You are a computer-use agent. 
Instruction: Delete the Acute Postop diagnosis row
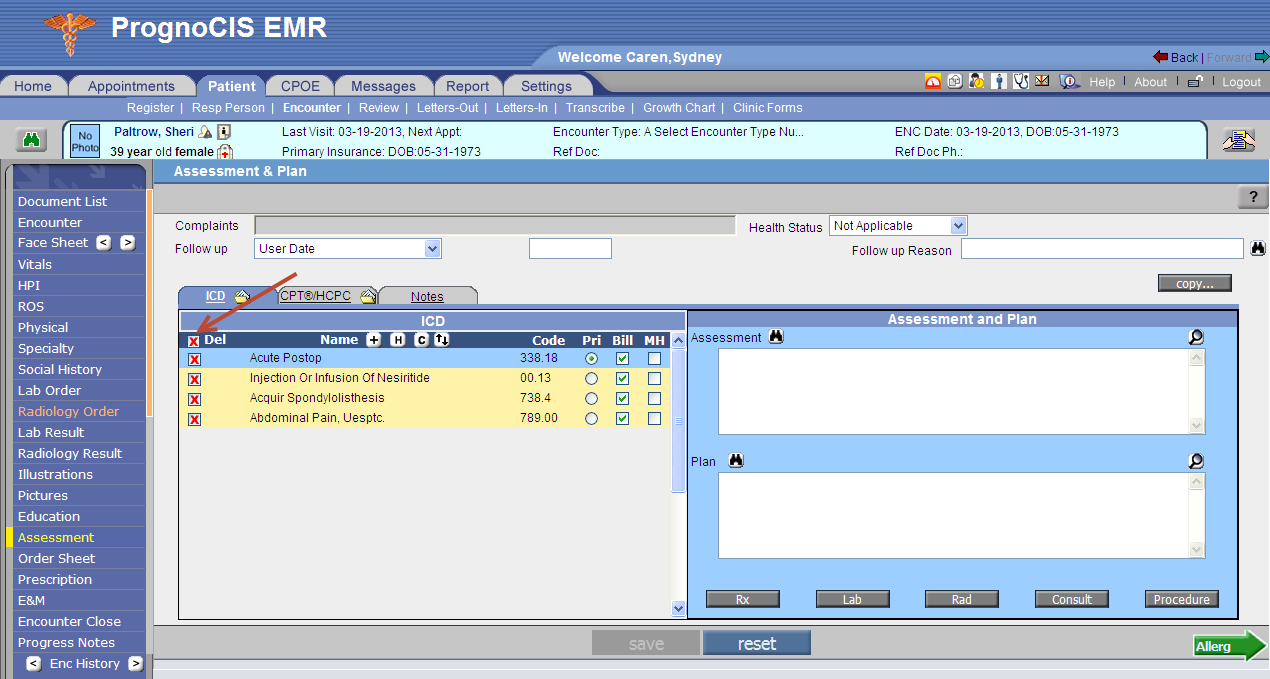194,358
